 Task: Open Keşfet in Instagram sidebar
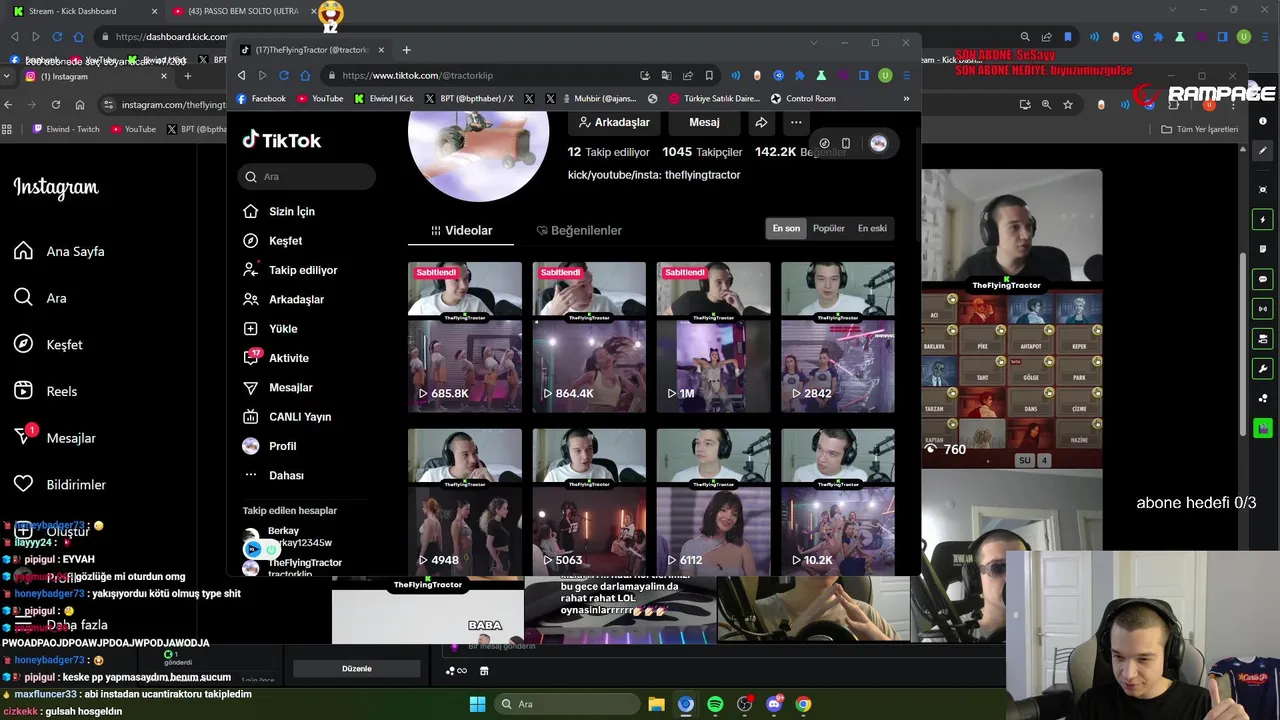point(48,344)
